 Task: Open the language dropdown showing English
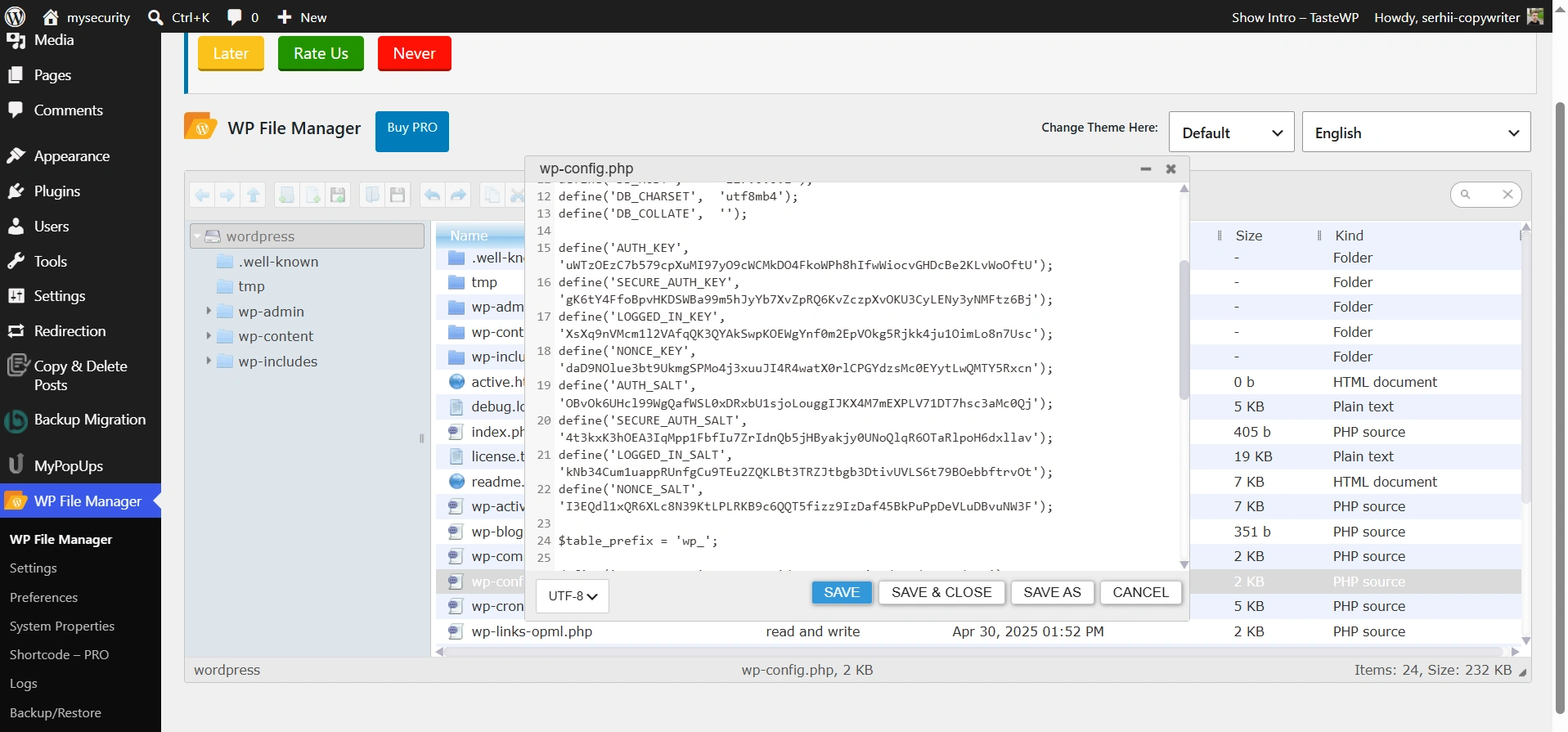click(1416, 132)
